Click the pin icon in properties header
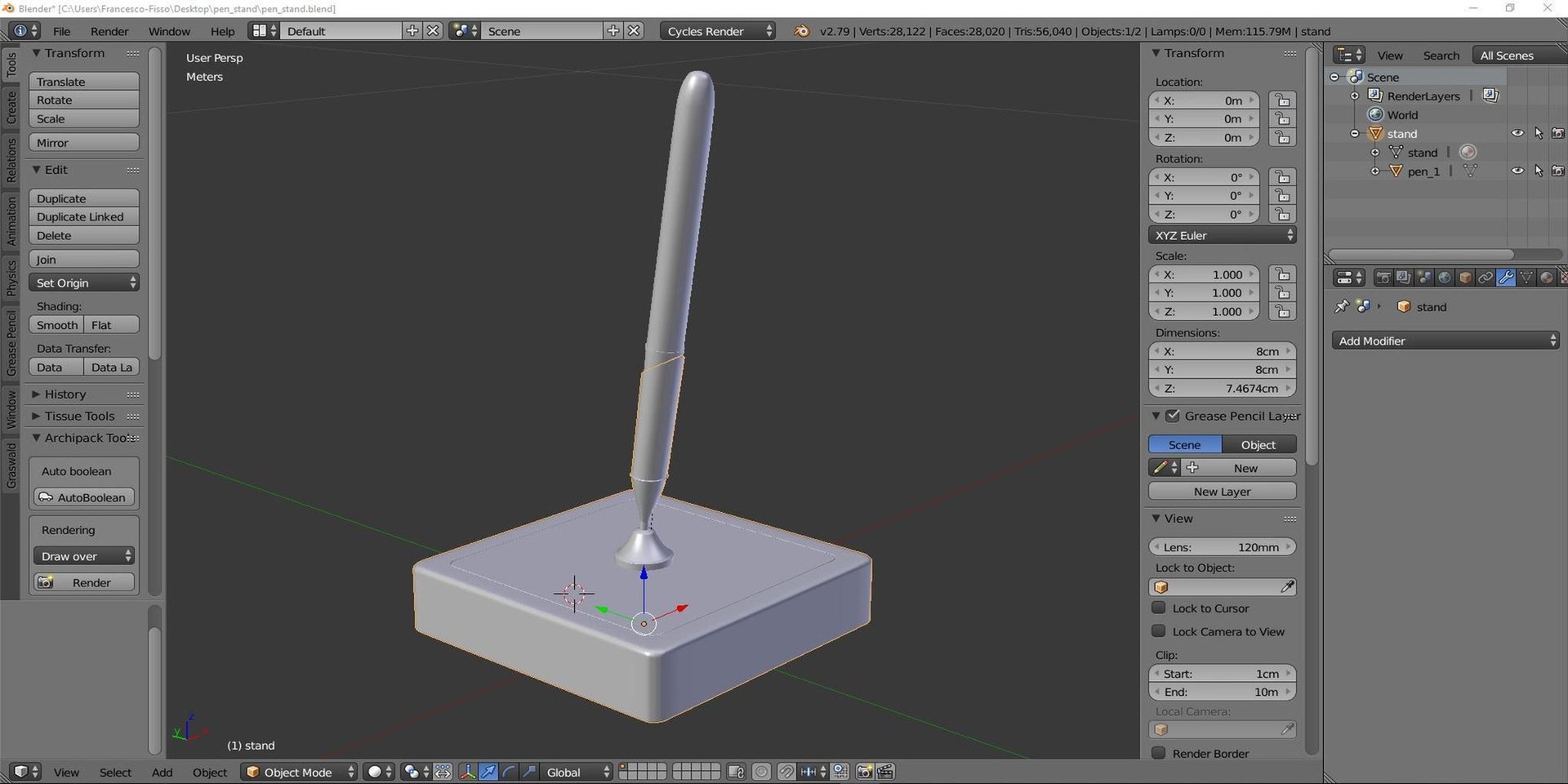The image size is (1568, 784). tap(1341, 306)
